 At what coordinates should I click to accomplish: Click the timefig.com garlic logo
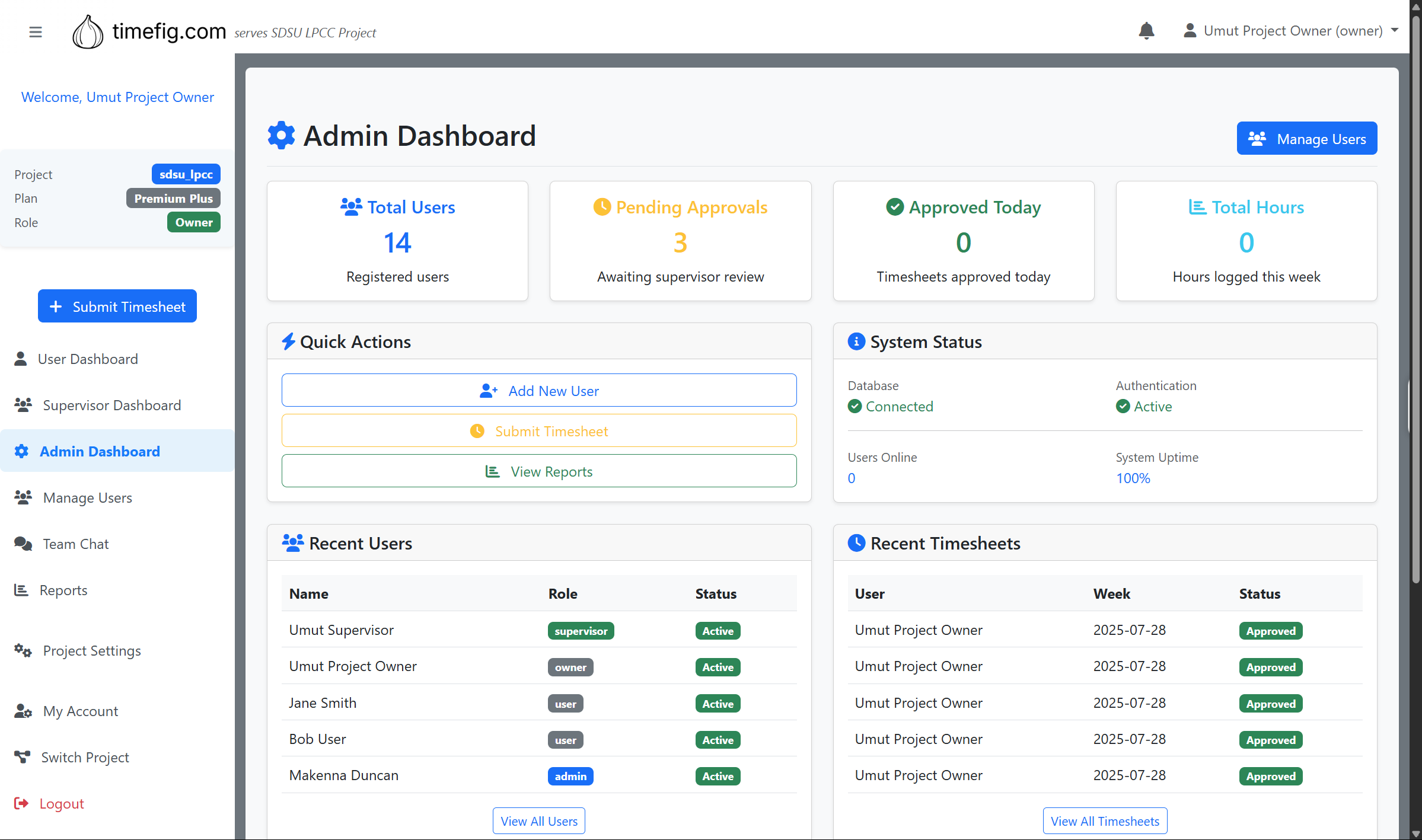tap(88, 31)
